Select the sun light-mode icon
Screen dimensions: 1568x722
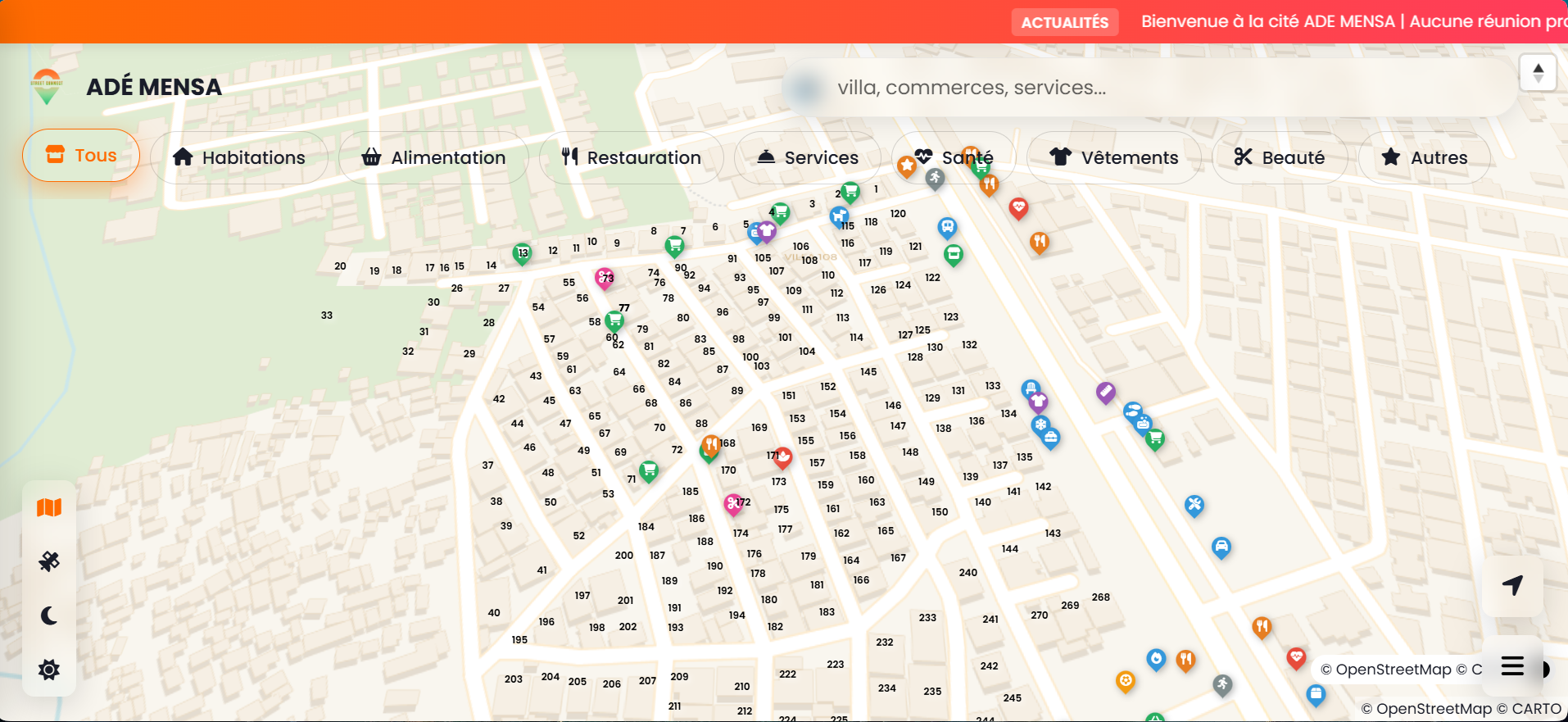[x=49, y=670]
